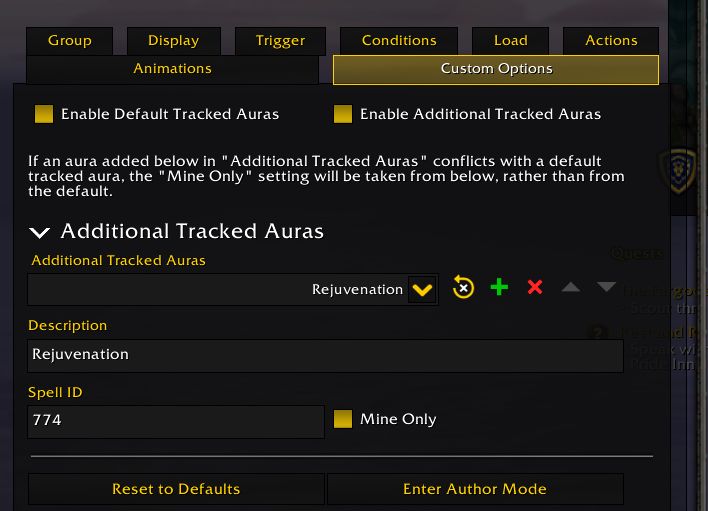Toggle Enable Additional Tracked Auras

click(343, 114)
